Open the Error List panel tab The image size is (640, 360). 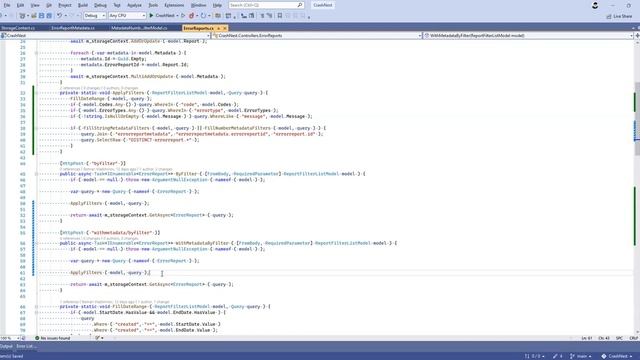tap(26, 347)
